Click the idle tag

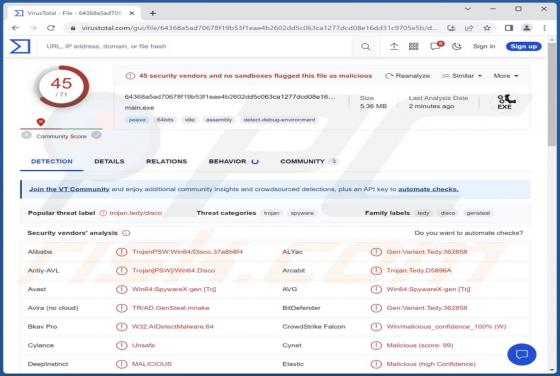[x=190, y=120]
